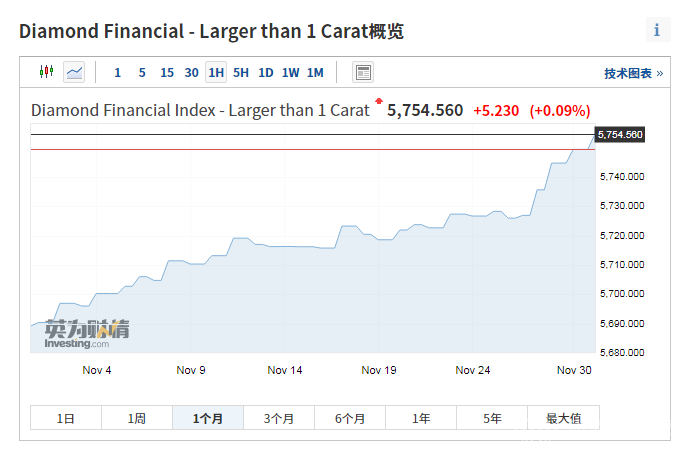Select the 1H interval button
The height and width of the screenshot is (461, 687).
click(x=216, y=72)
